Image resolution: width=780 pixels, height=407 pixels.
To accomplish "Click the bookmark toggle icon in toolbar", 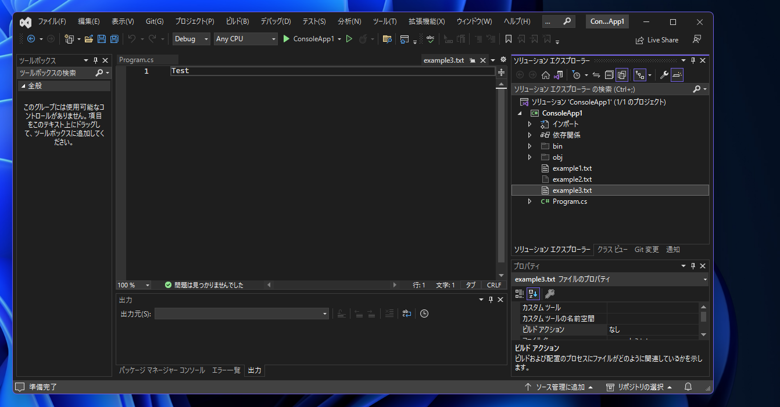I will (508, 39).
